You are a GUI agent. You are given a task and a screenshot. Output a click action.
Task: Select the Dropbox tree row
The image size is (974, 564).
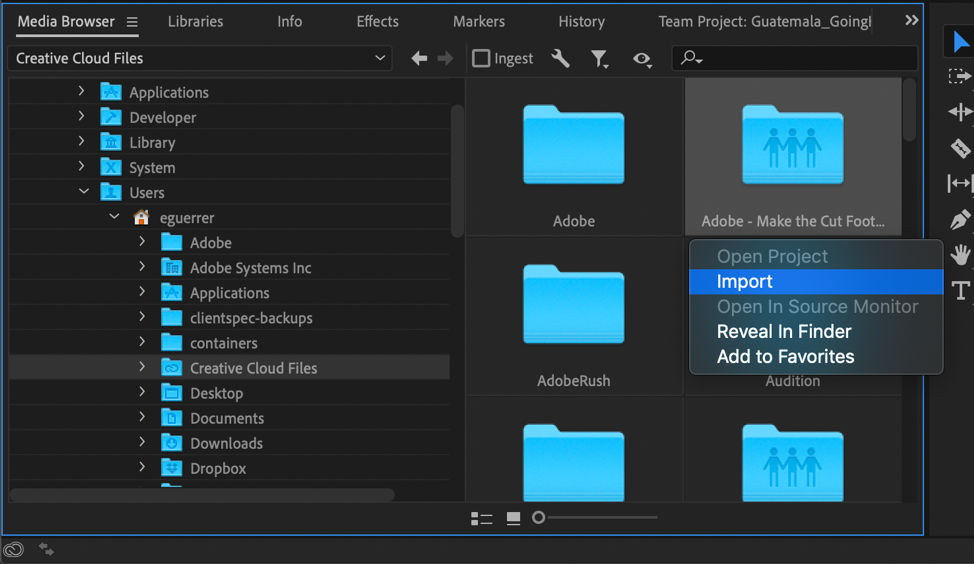[x=229, y=468]
